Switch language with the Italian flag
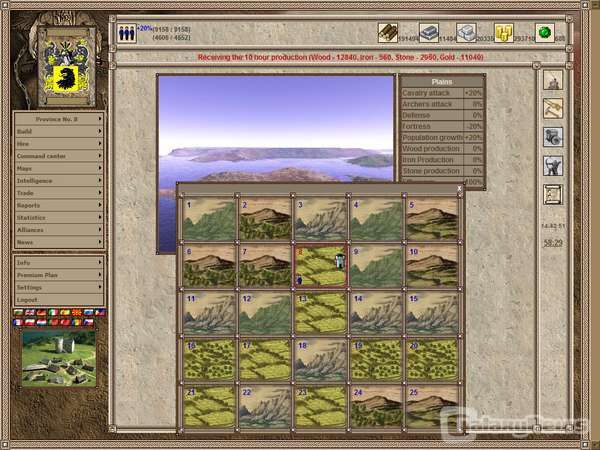Image resolution: width=600 pixels, height=450 pixels. coord(53,313)
